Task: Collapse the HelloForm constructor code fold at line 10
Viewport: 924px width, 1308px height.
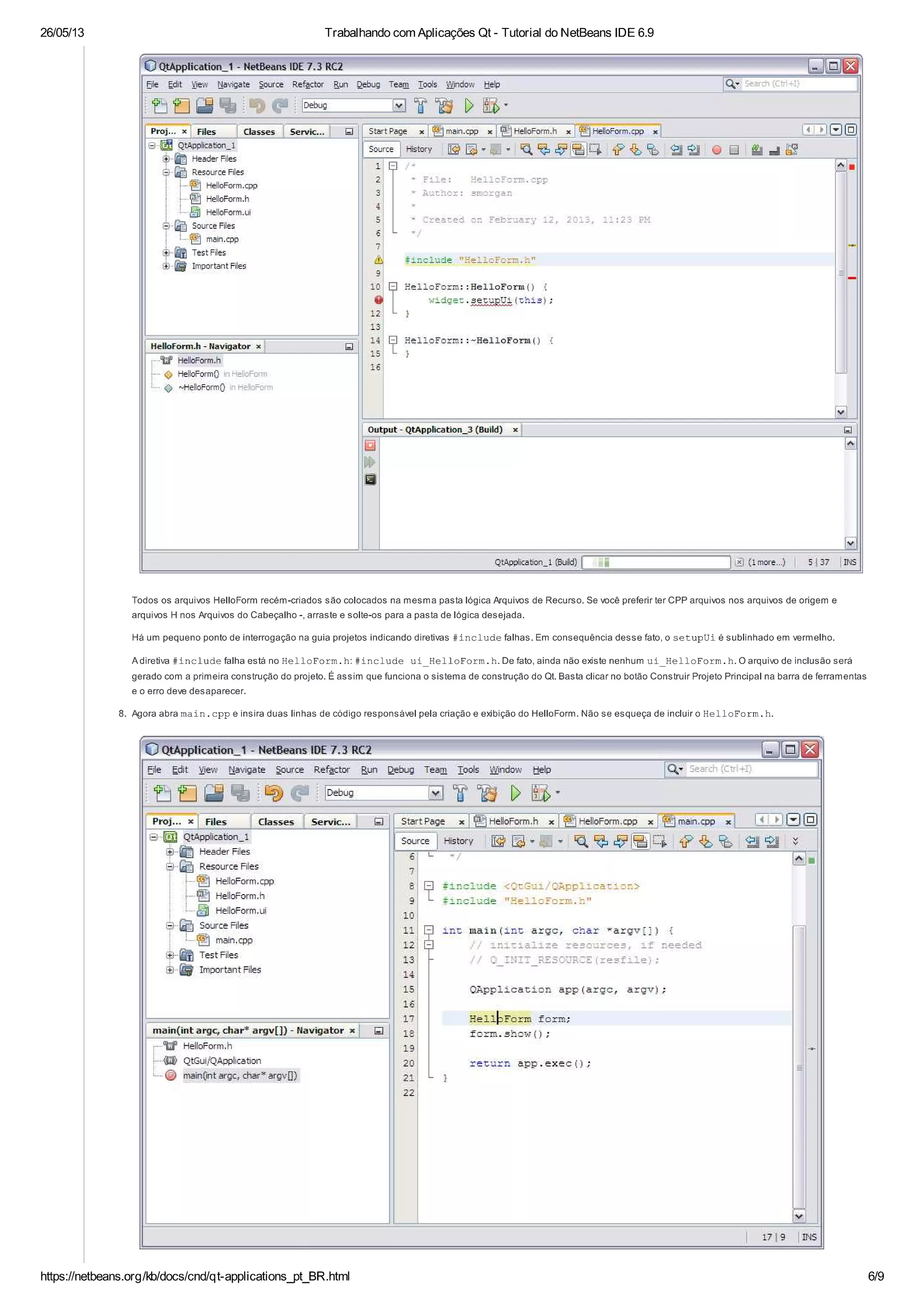Action: coord(393,287)
